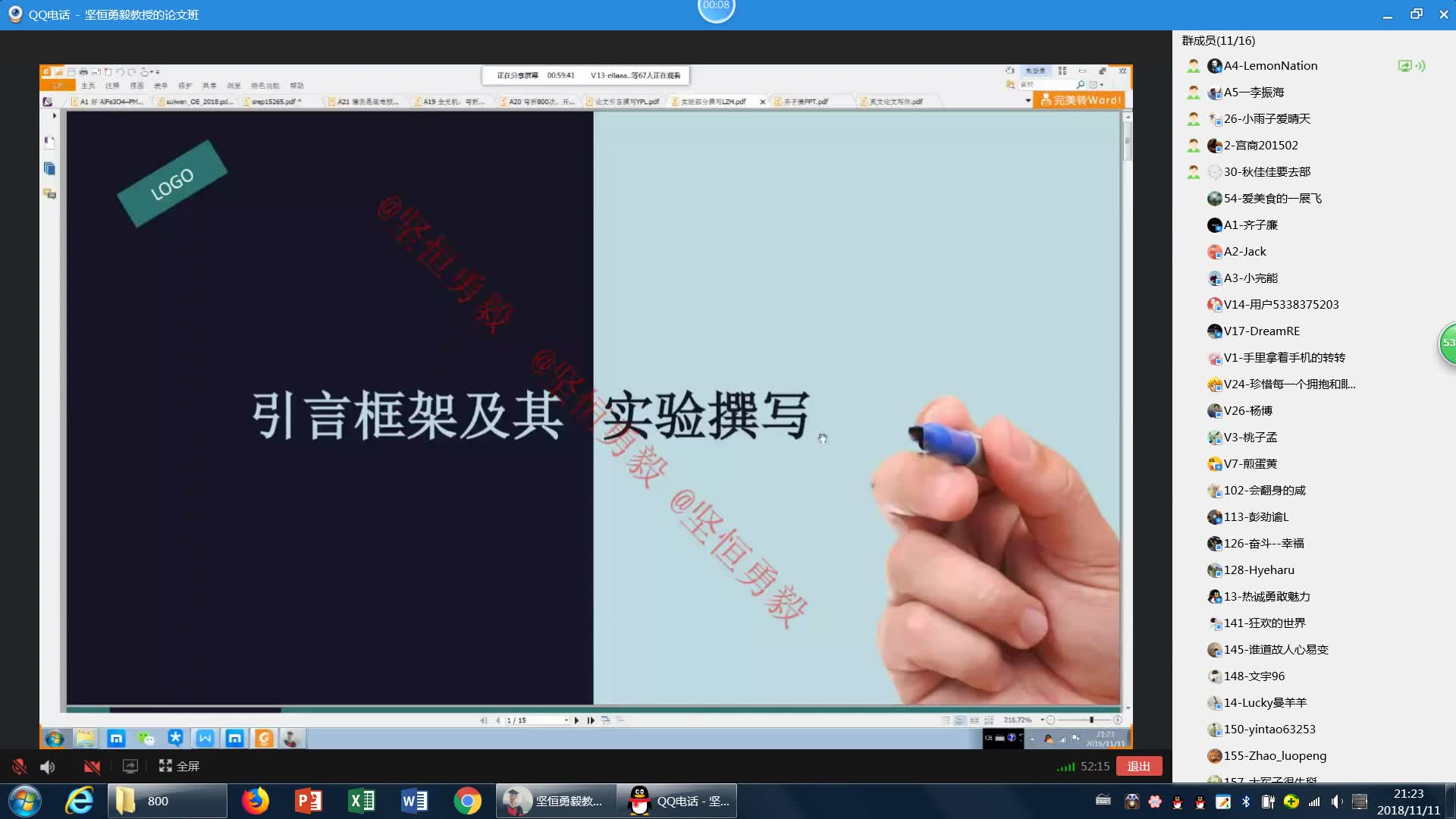This screenshot has height=819, width=1456.
Task: Expand the quick access toolbar customize arrow
Action: tap(158, 73)
